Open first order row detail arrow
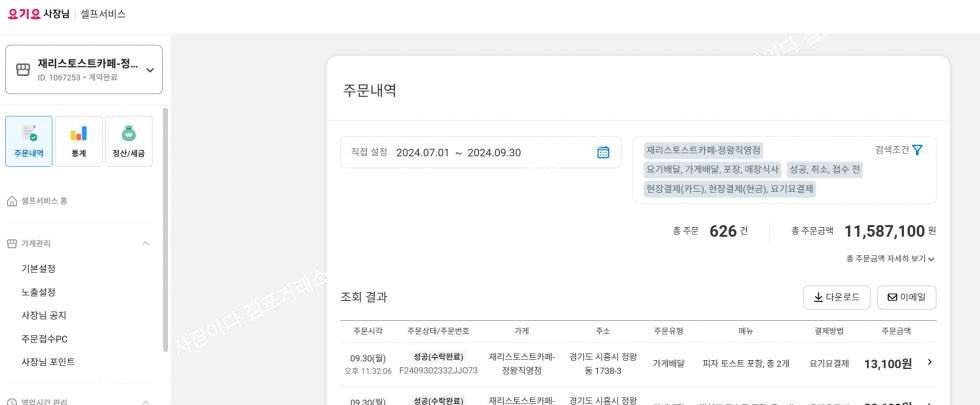 tap(929, 362)
